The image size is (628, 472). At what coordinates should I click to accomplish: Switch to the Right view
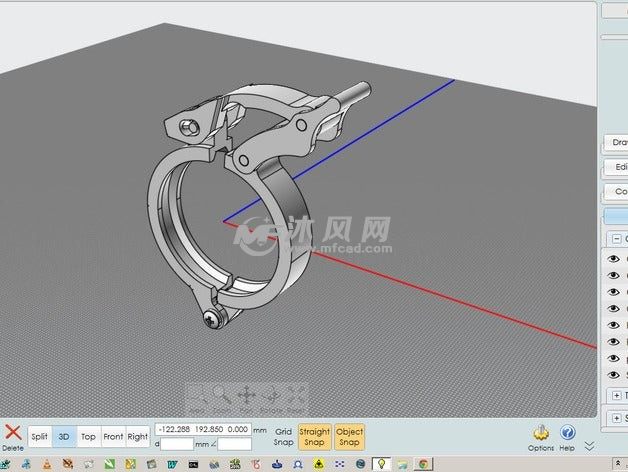coord(138,437)
